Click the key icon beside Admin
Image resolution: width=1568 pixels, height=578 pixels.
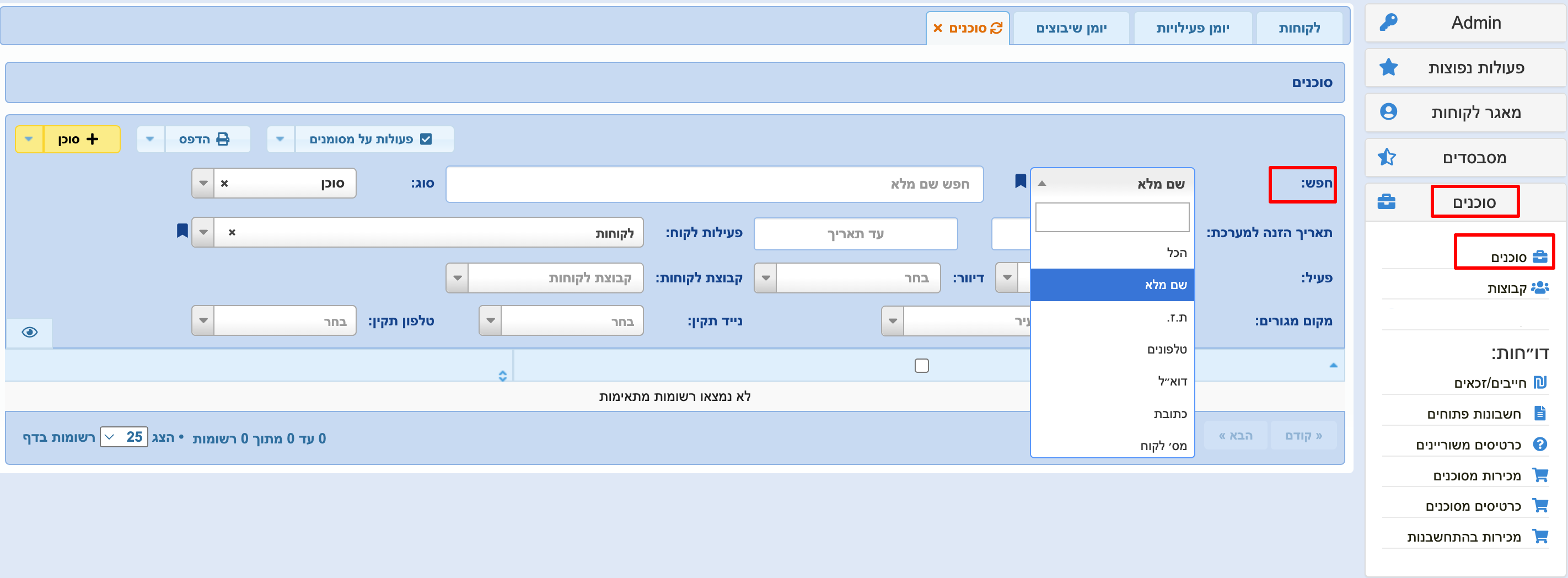pos(1388,23)
